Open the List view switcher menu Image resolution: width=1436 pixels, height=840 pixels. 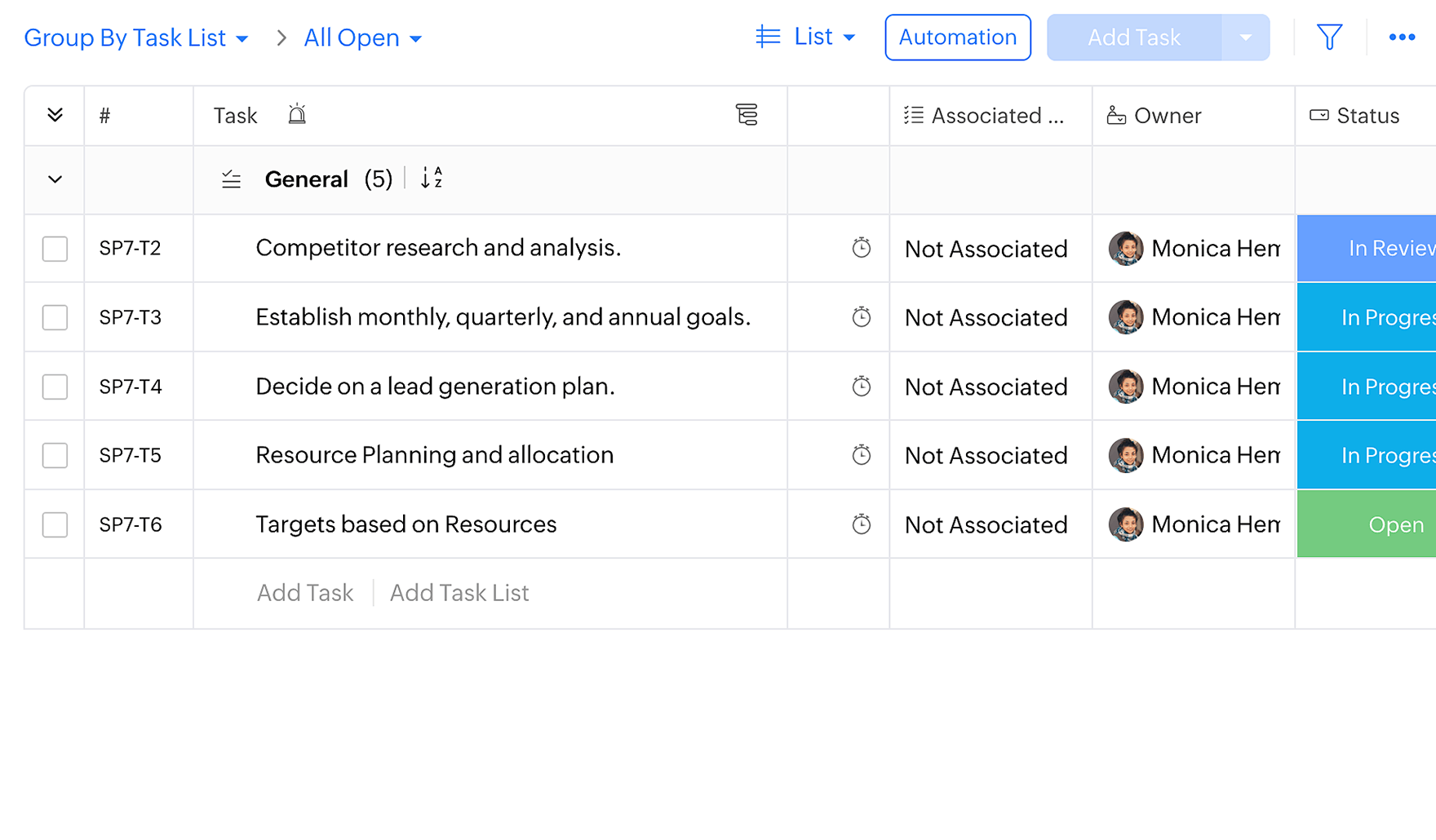[x=805, y=38]
